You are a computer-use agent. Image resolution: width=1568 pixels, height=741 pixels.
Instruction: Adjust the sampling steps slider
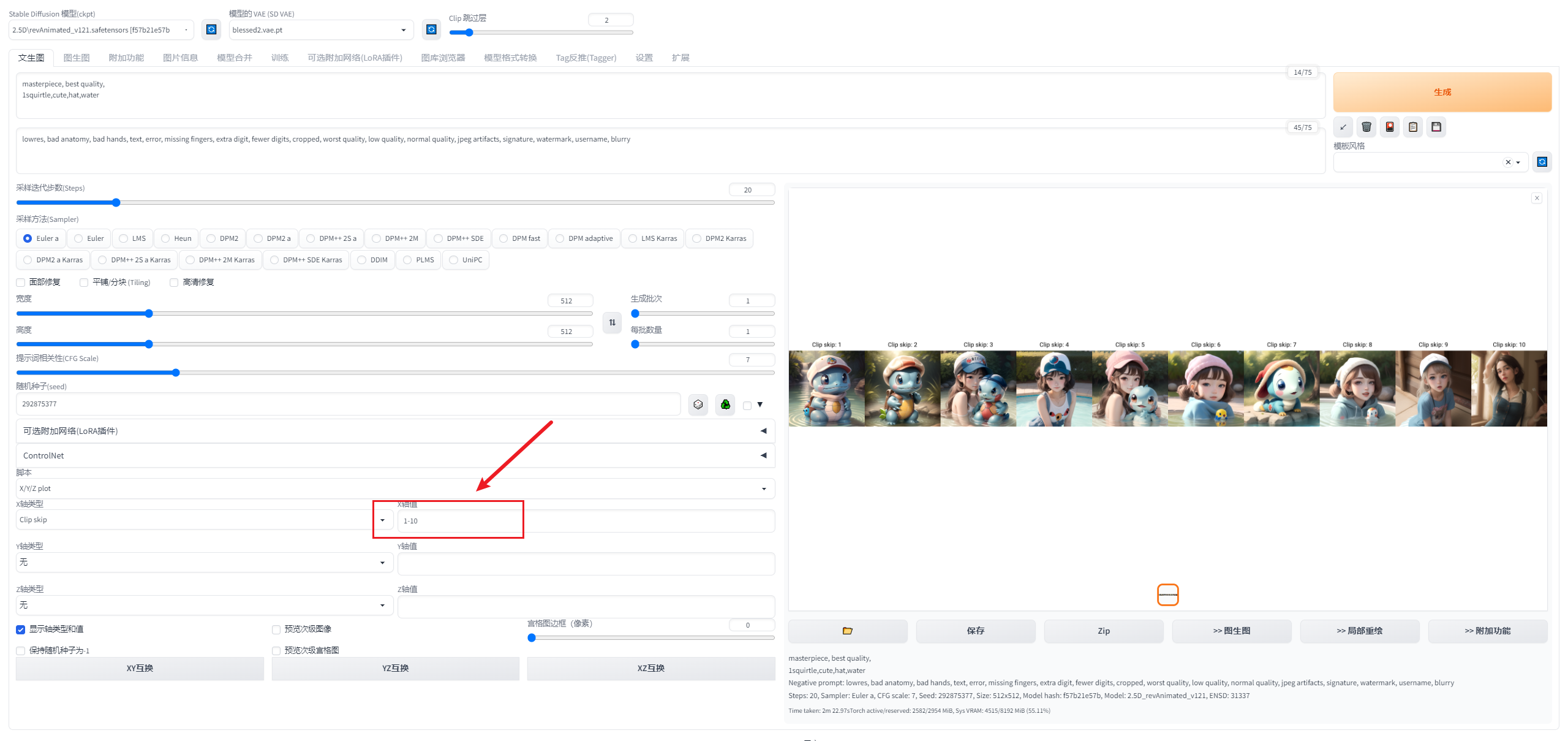(x=395, y=202)
